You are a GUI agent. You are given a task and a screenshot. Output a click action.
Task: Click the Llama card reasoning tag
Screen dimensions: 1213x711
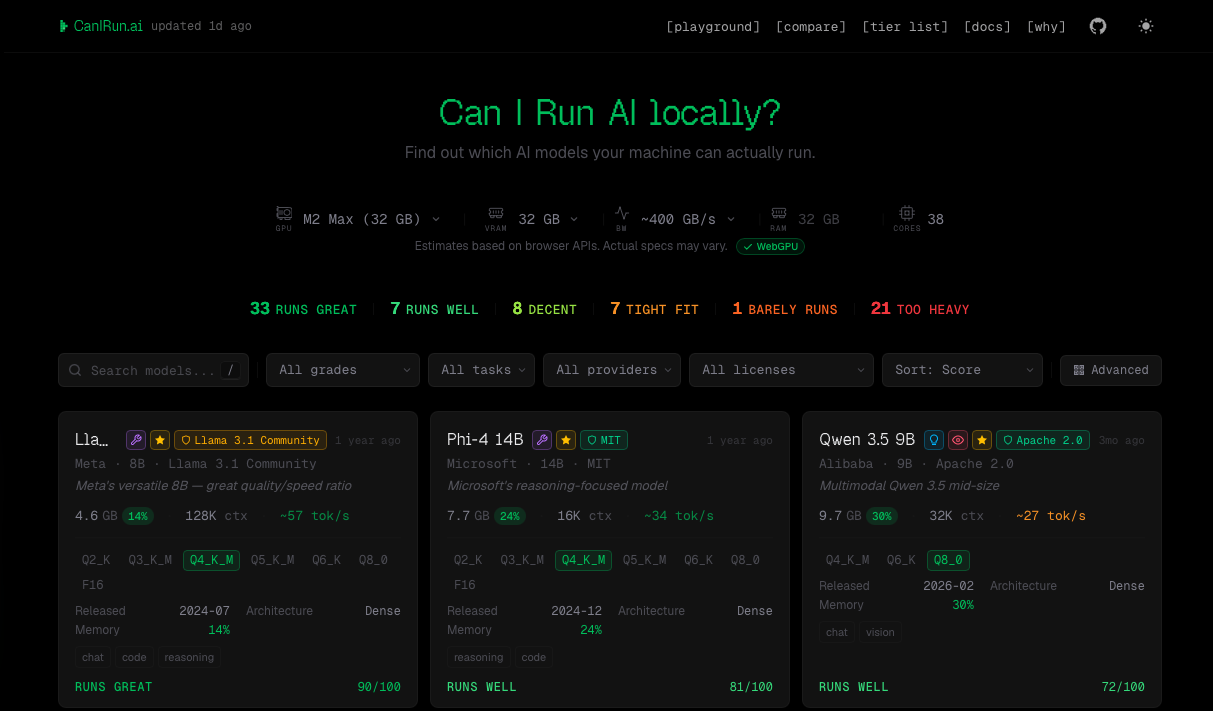pyautogui.click(x=189, y=657)
